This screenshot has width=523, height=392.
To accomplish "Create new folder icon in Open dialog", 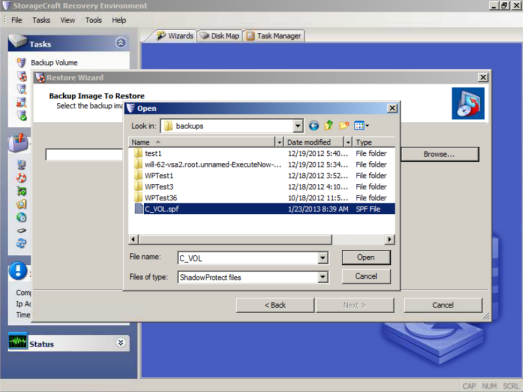I will click(344, 125).
